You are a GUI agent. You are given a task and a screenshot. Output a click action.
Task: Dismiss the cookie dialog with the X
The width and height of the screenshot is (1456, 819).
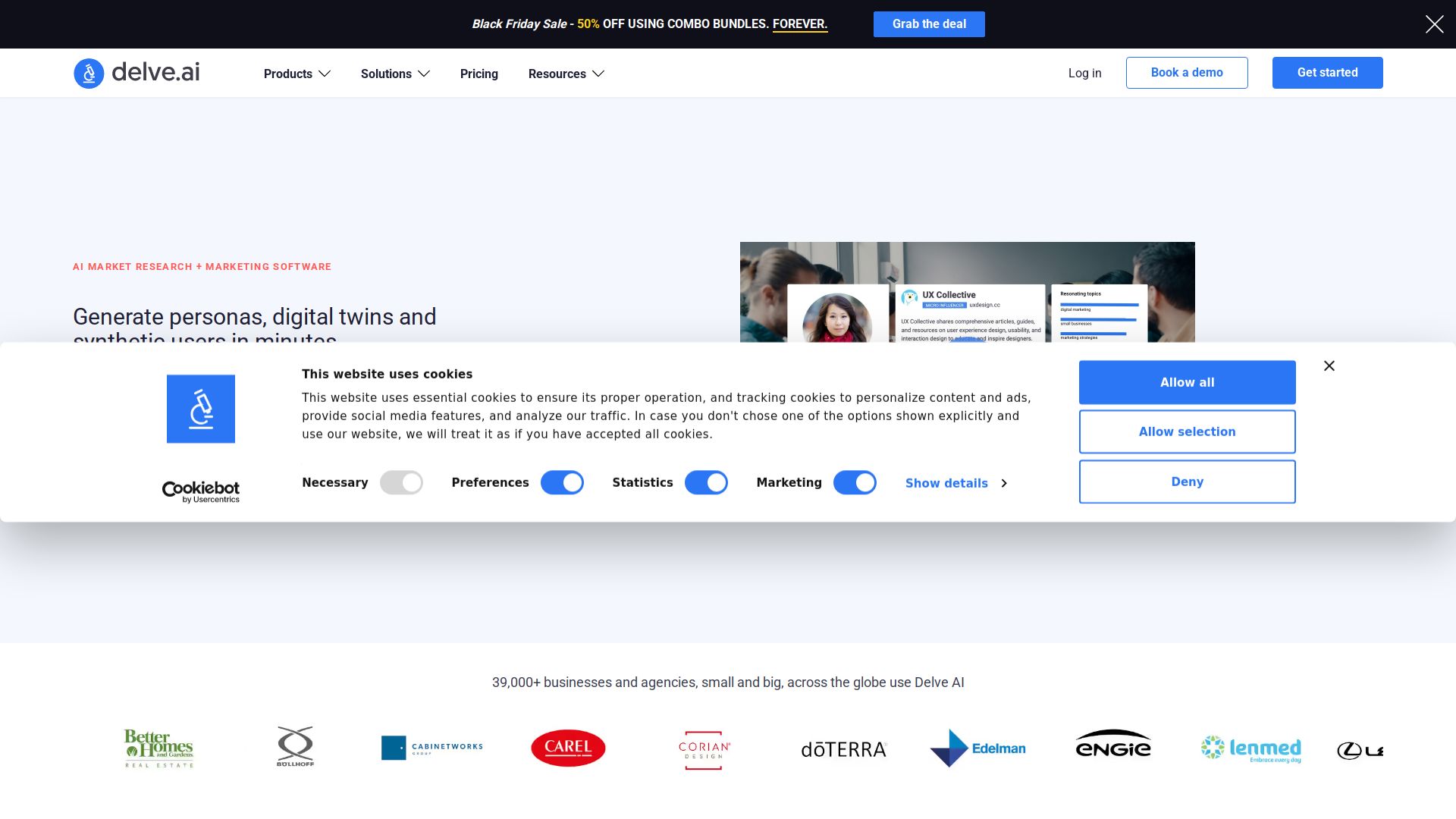pos(1329,366)
